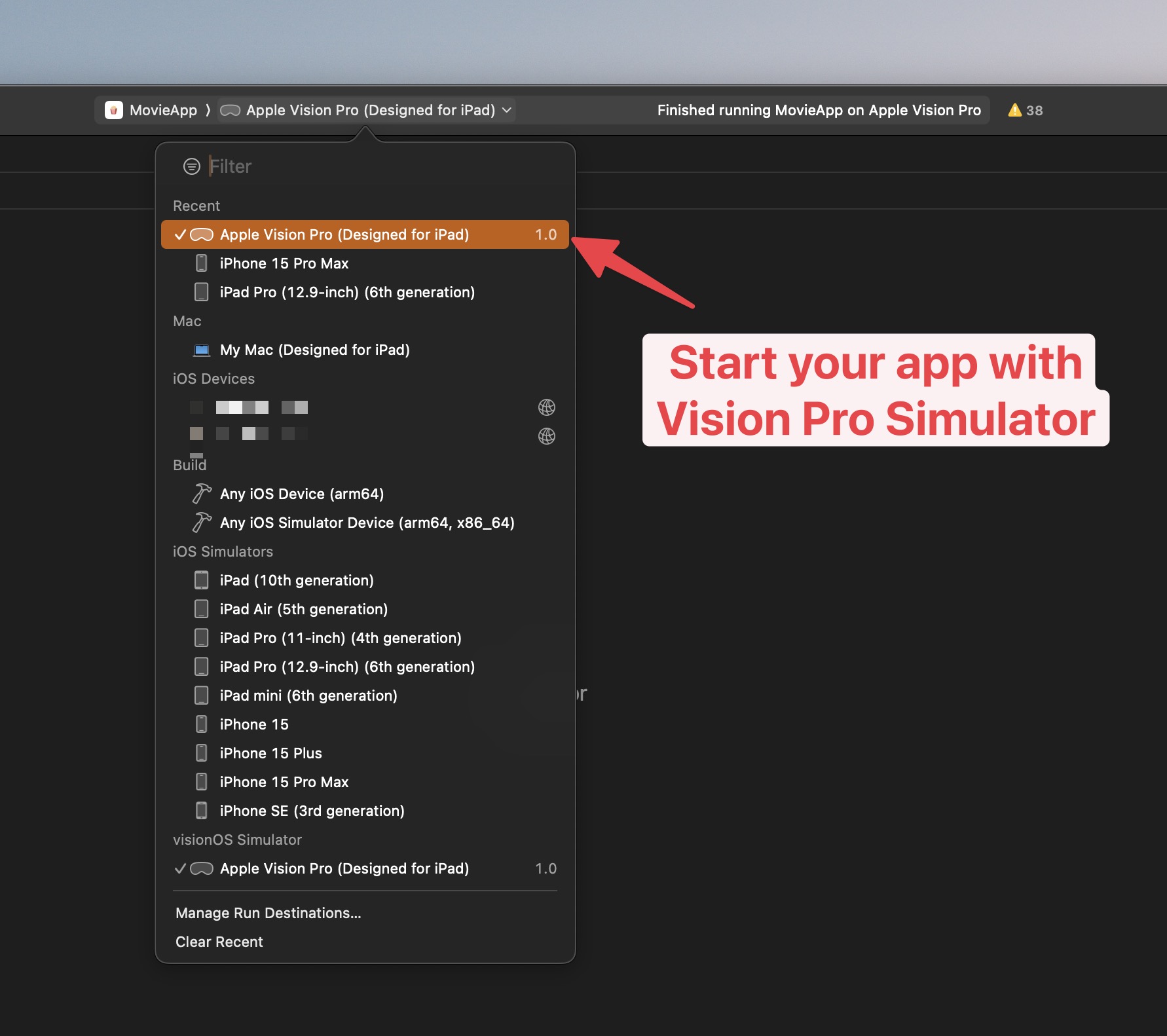Click the laptop icon beside My Mac
The image size is (1167, 1036).
(202, 350)
